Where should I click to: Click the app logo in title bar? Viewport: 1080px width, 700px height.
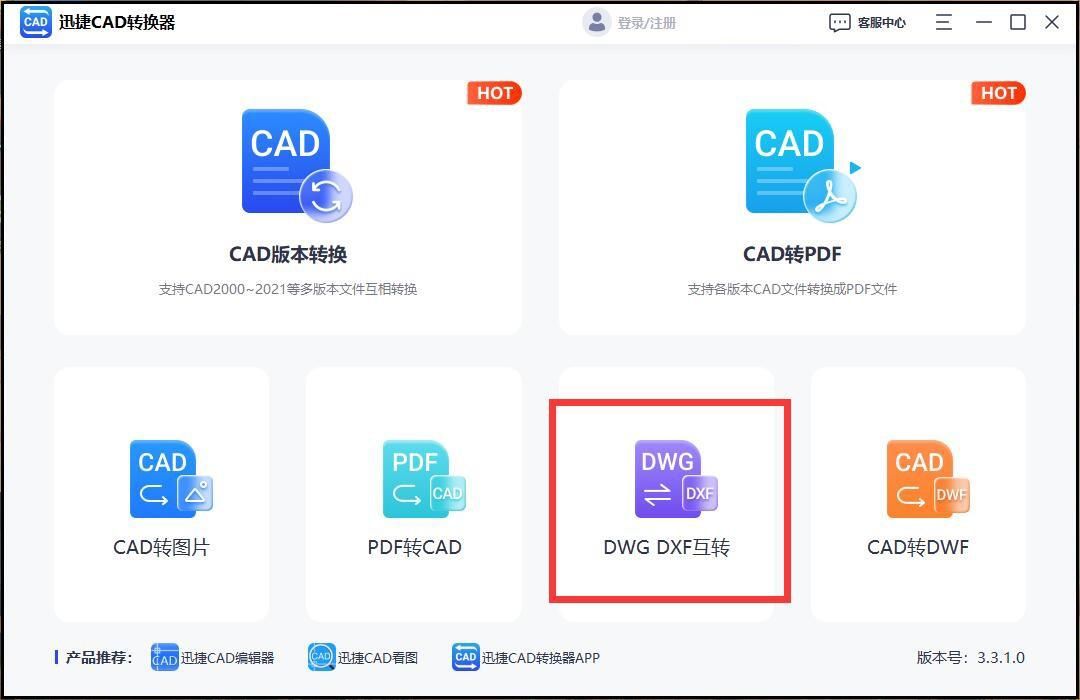pyautogui.click(x=35, y=21)
